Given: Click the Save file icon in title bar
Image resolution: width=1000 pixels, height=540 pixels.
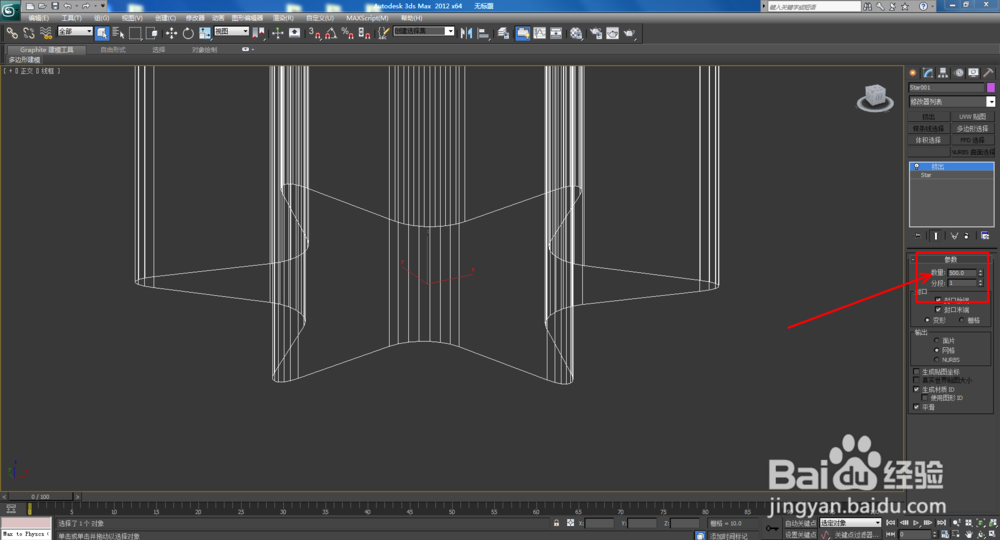Looking at the screenshot, I should (55, 6).
